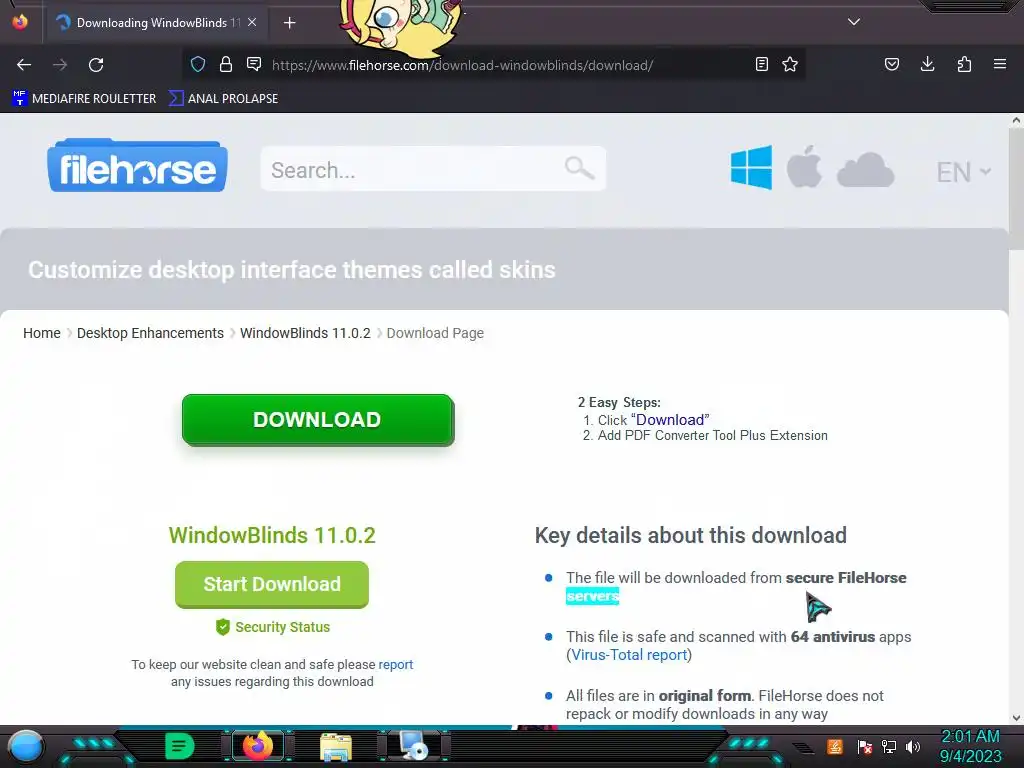Click the 'Download Page' breadcrumb text

(435, 333)
